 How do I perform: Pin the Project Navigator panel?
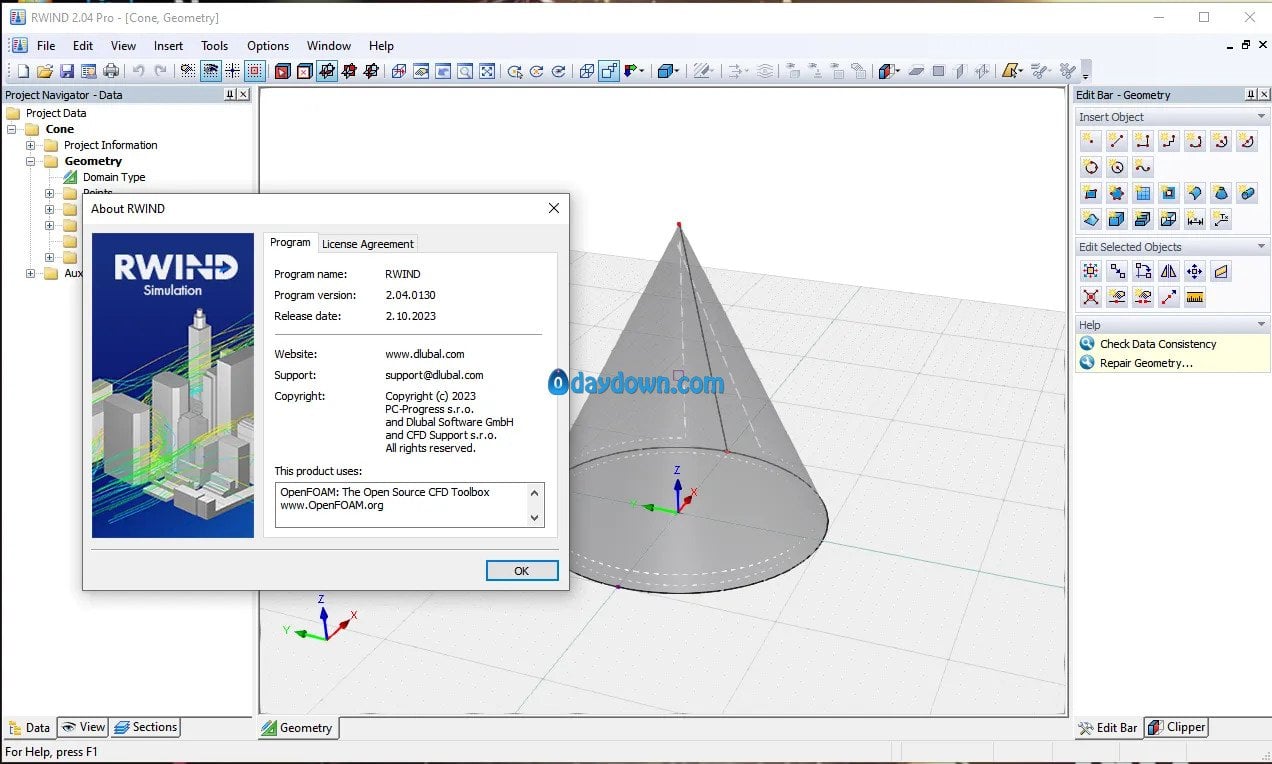click(231, 94)
